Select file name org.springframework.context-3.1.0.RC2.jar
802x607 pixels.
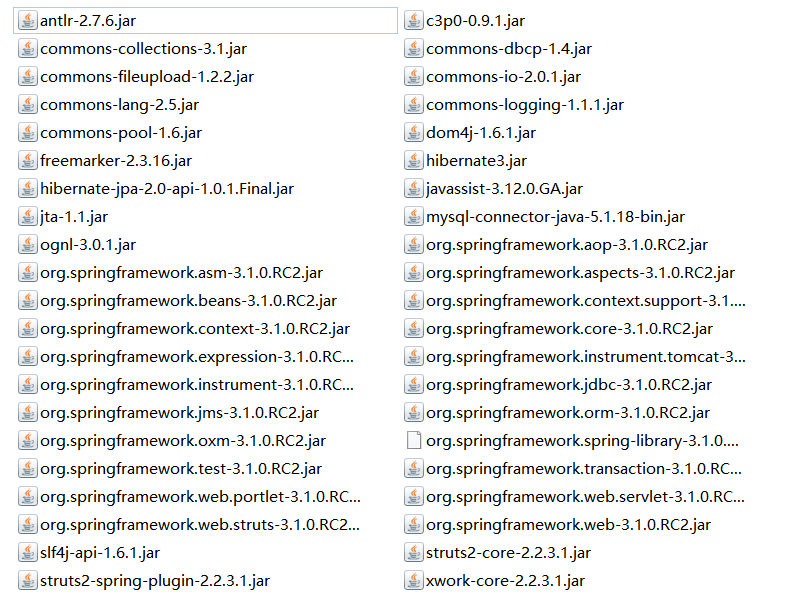tap(195, 329)
